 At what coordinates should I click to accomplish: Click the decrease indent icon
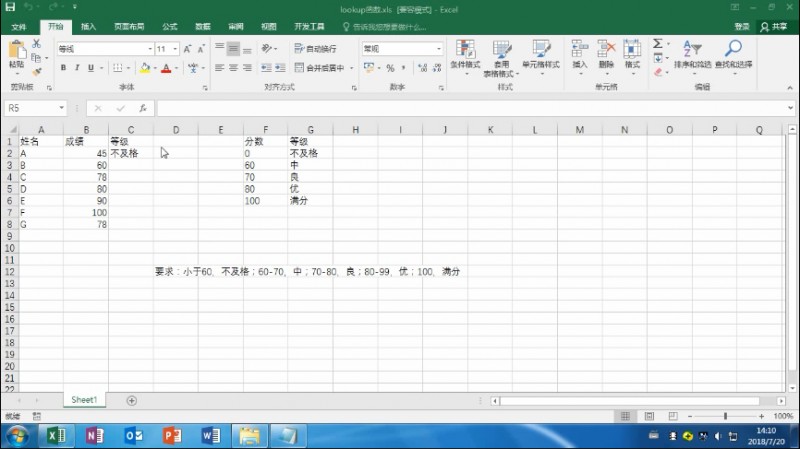(266, 68)
